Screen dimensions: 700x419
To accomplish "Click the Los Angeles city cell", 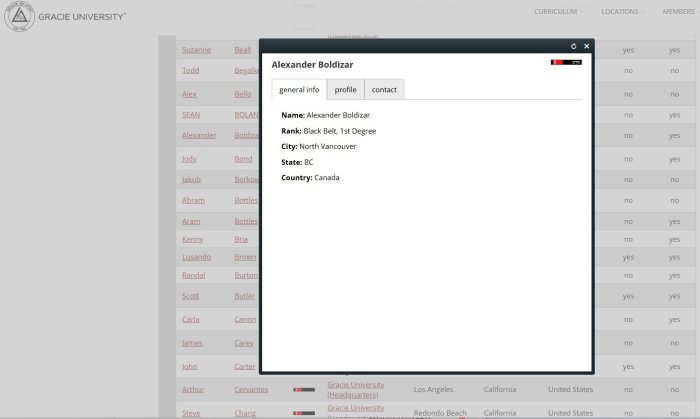I will coord(433,390).
